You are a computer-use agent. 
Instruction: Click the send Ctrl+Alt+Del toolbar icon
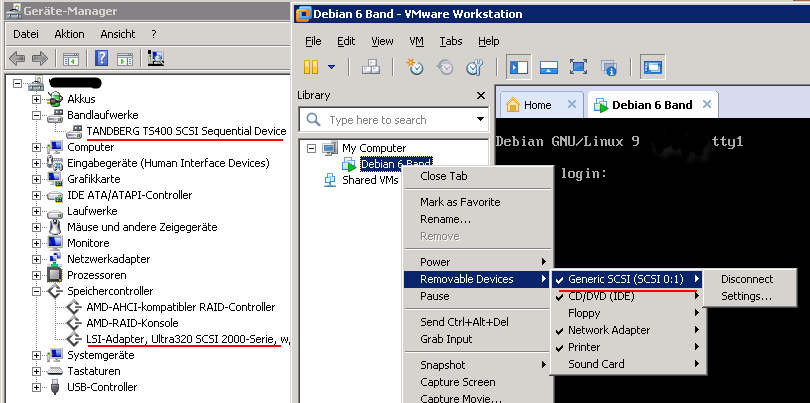(370, 67)
